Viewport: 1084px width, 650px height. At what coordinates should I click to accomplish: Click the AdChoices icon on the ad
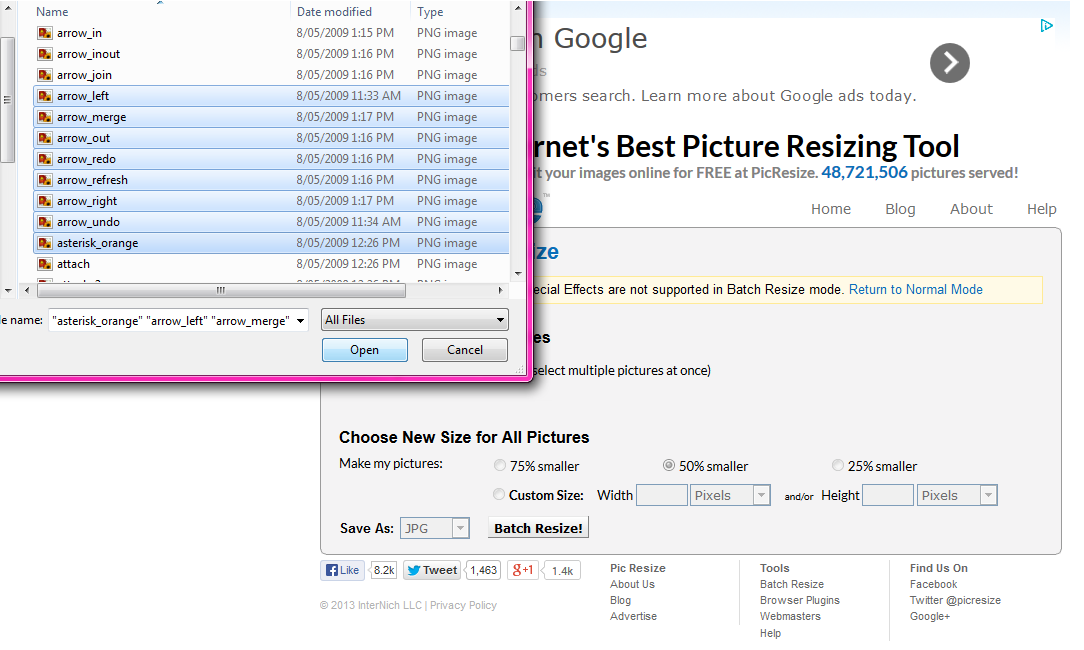pyautogui.click(x=1047, y=26)
